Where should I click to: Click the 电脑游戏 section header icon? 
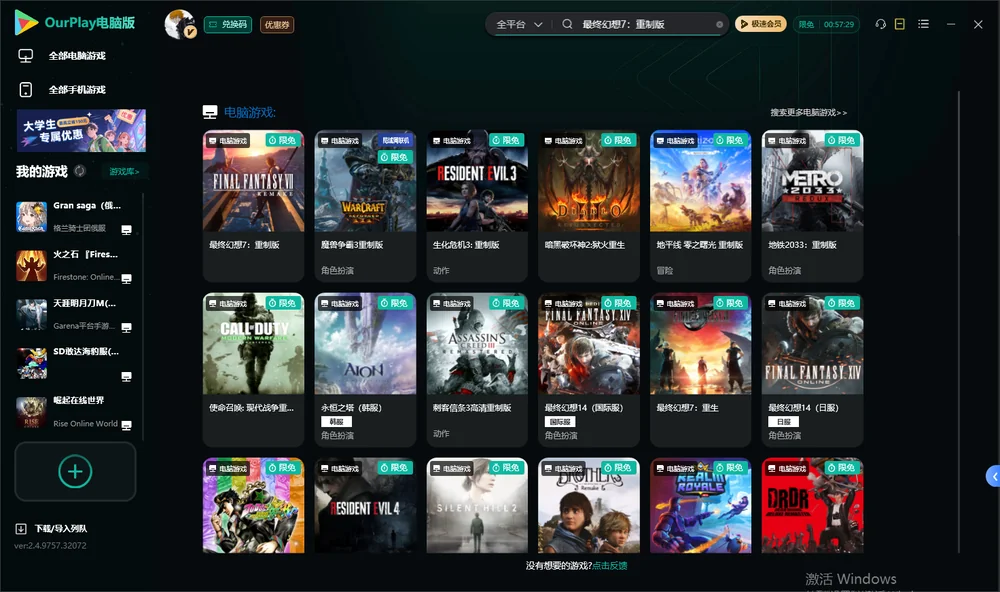[210, 112]
